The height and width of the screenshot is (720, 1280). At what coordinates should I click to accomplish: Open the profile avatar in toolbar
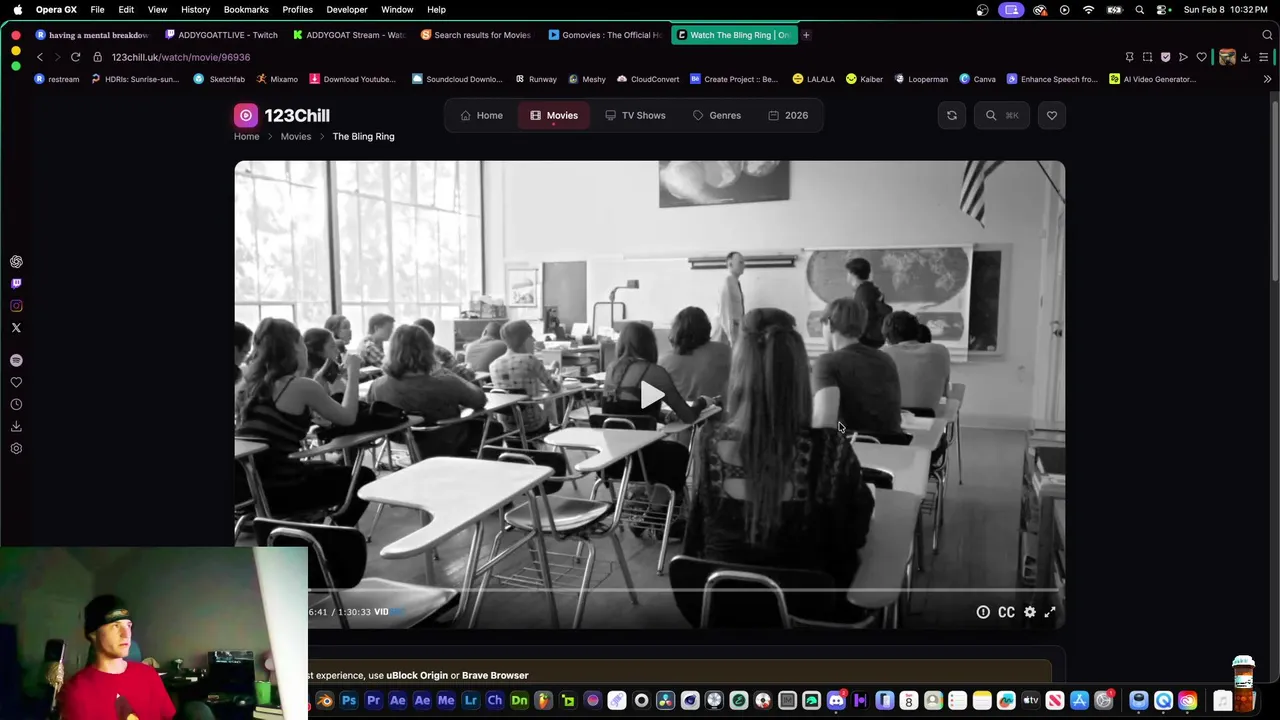pyautogui.click(x=1227, y=57)
